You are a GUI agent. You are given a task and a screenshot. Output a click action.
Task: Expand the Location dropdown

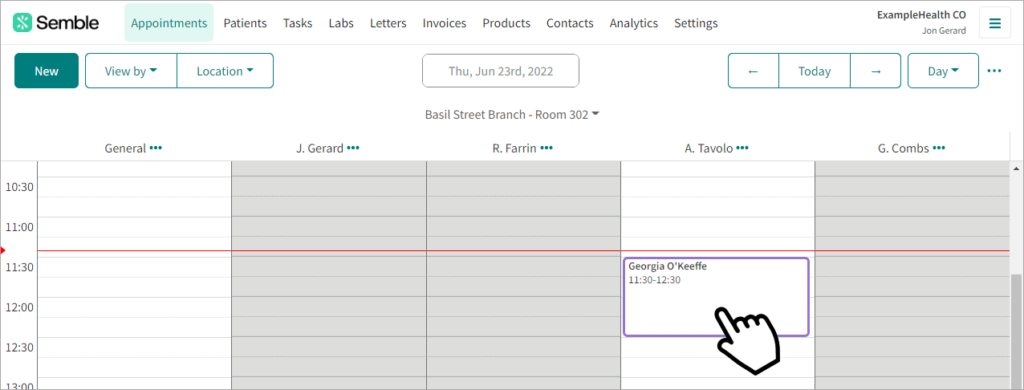(225, 71)
